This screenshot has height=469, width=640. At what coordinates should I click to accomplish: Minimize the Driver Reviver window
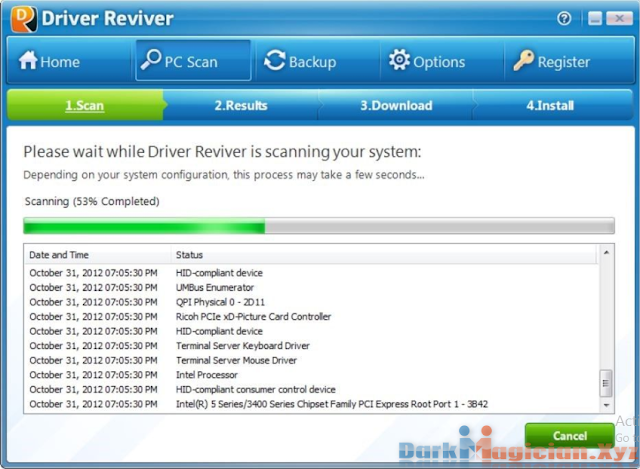(x=595, y=18)
